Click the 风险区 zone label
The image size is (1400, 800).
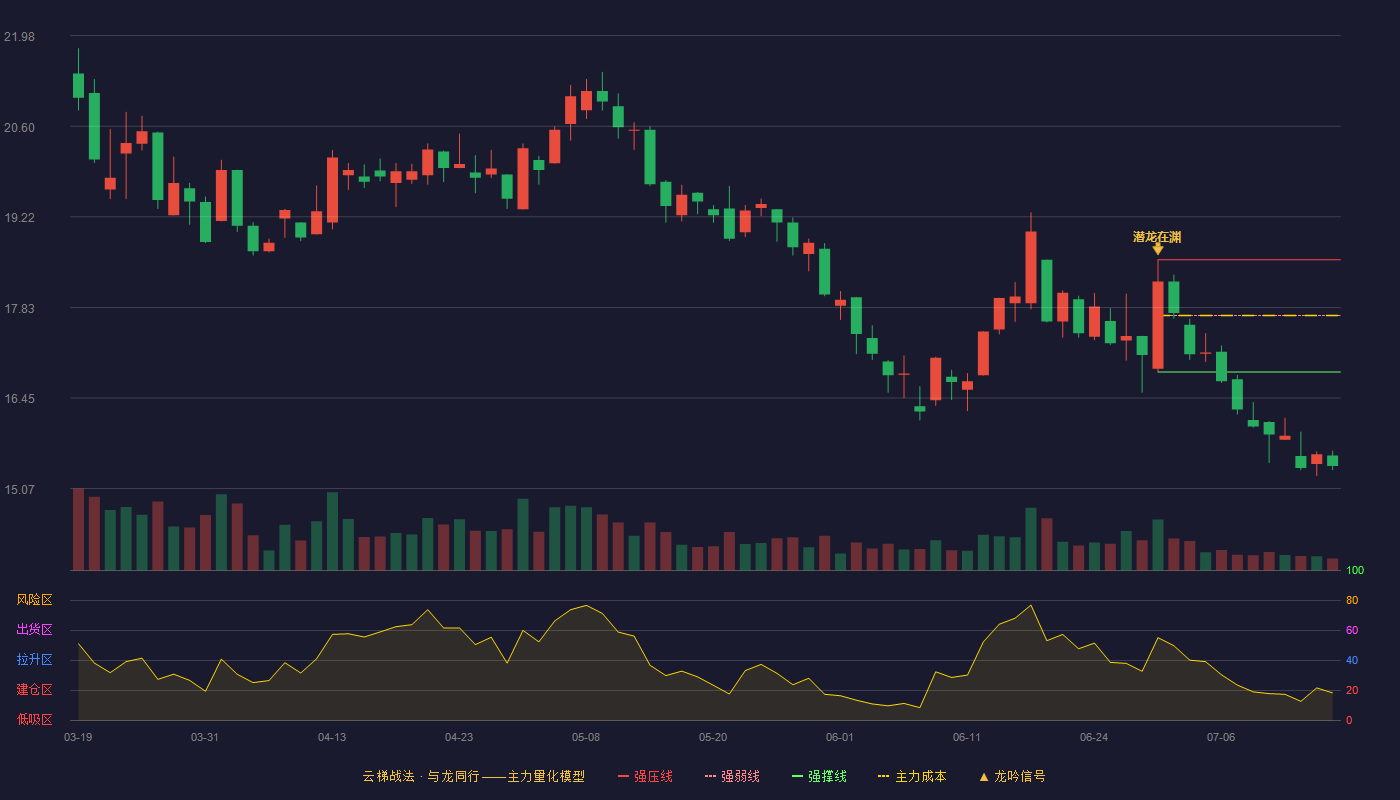pyautogui.click(x=34, y=600)
